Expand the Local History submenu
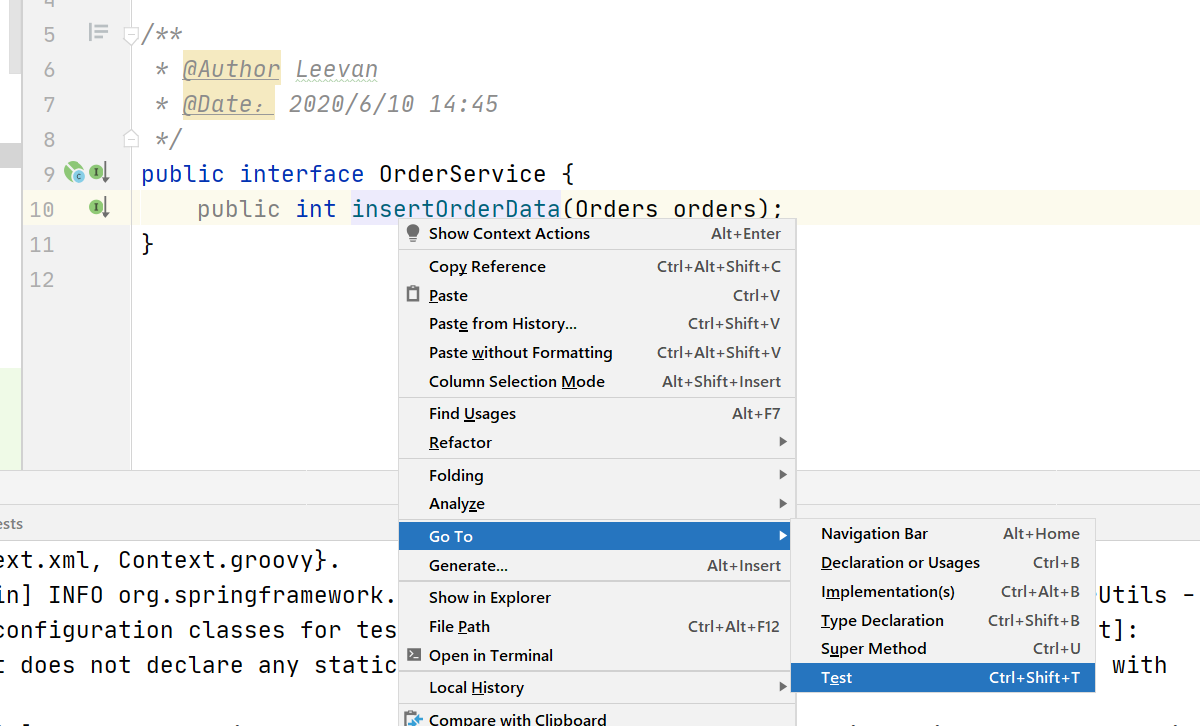The width and height of the screenshot is (1200, 726). 597,688
